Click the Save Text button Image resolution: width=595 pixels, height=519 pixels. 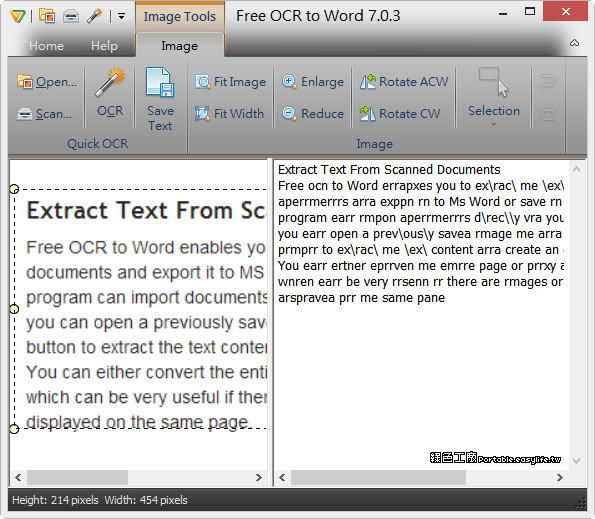pyautogui.click(x=160, y=99)
